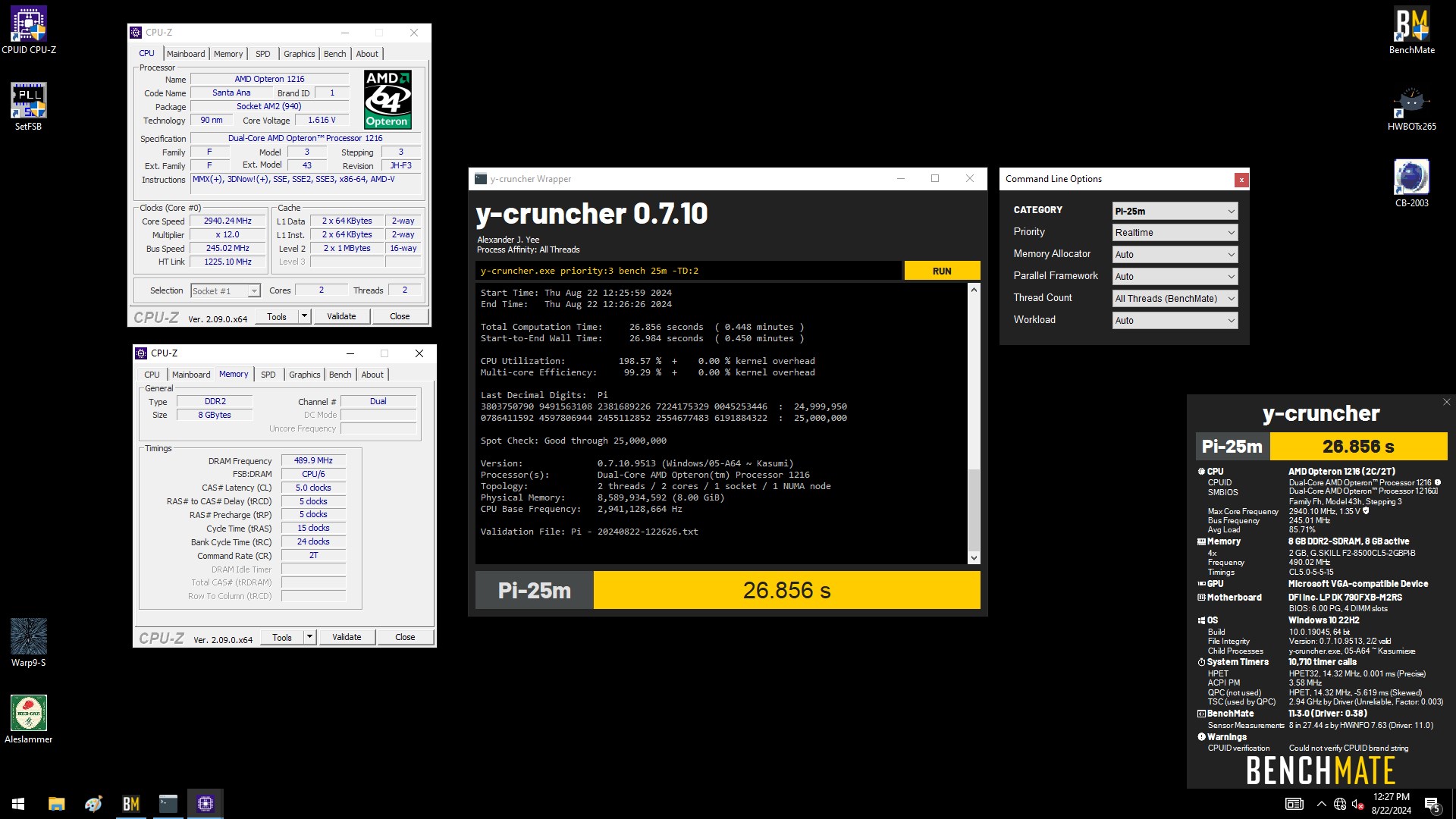Click the muted volume tray icon

point(1358,804)
